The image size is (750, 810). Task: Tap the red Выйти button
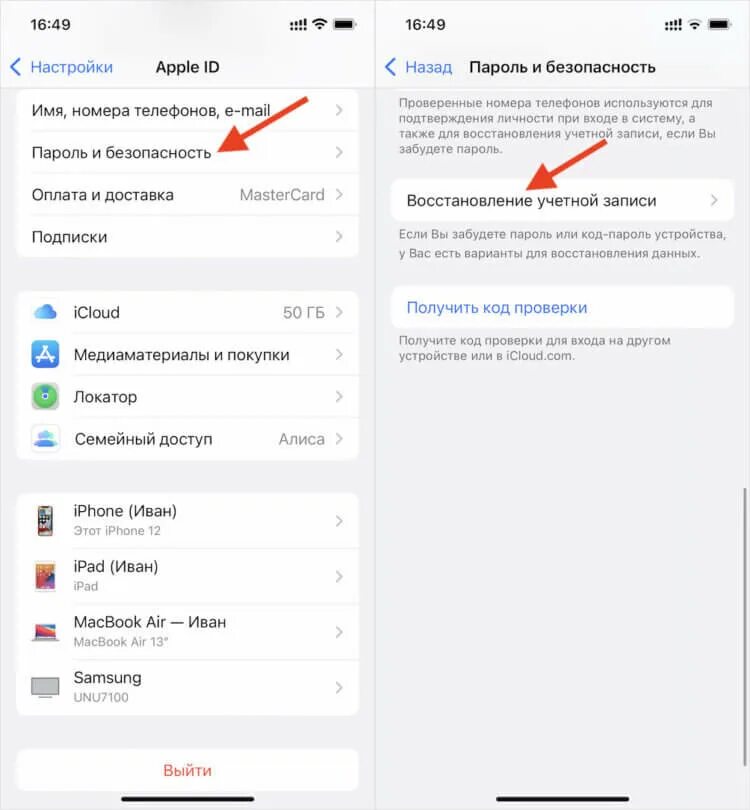tap(188, 770)
